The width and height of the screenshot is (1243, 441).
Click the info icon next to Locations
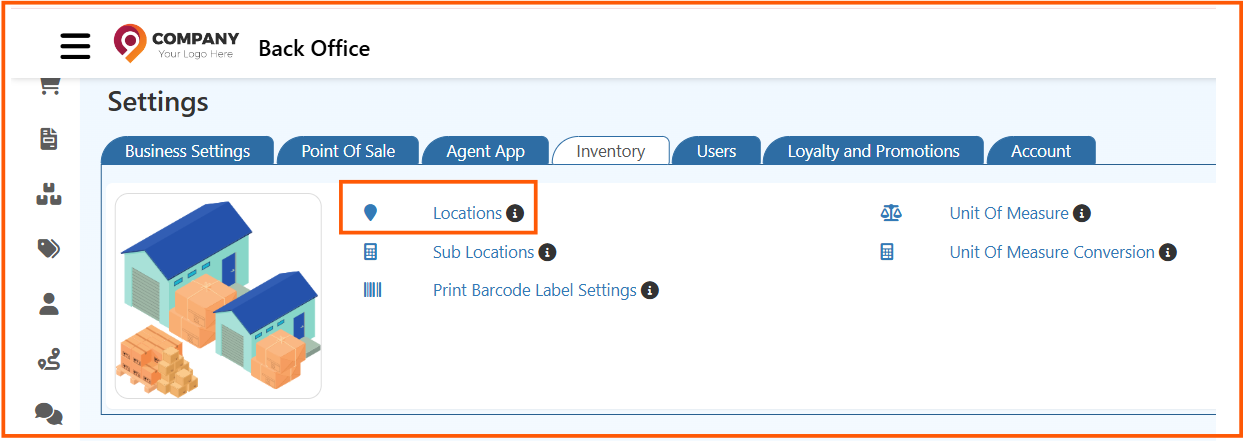[x=515, y=213]
